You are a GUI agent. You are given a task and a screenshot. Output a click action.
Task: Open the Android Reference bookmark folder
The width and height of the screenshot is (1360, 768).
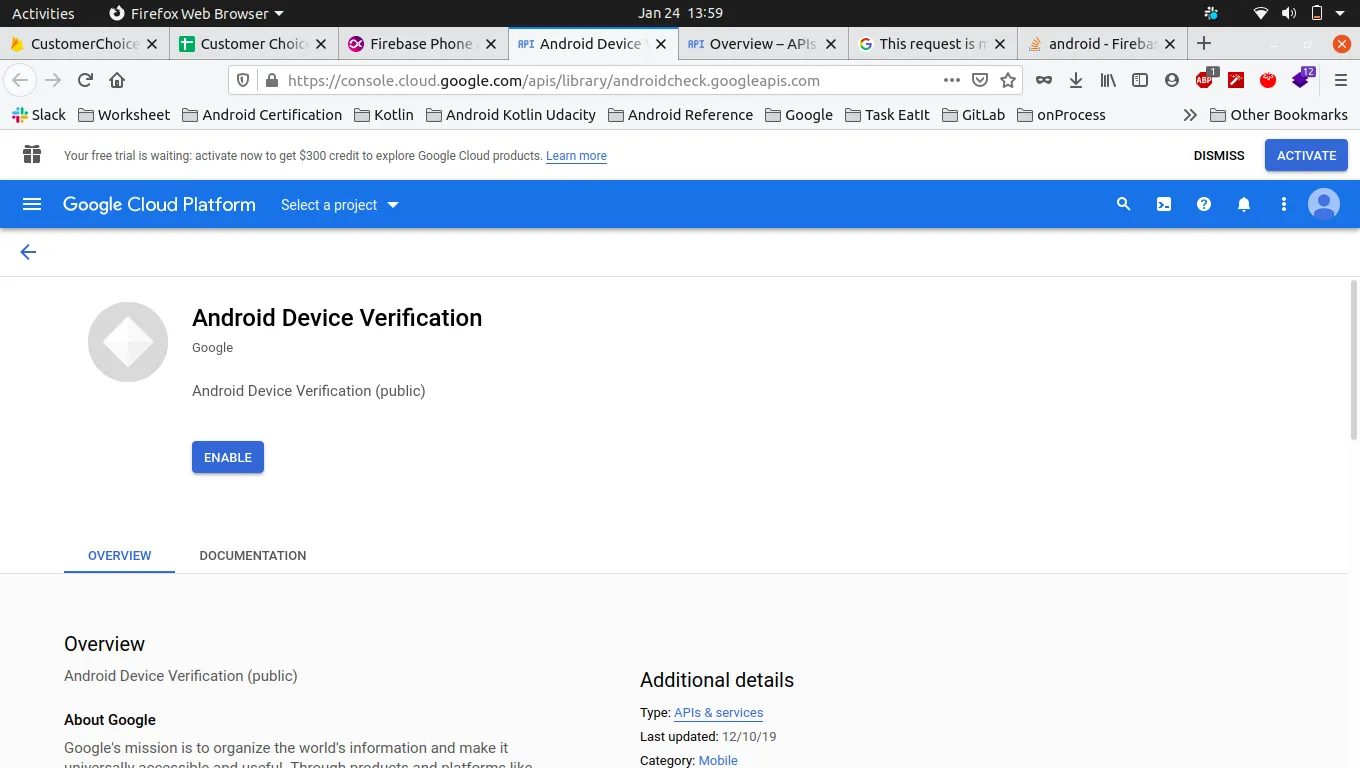(680, 115)
